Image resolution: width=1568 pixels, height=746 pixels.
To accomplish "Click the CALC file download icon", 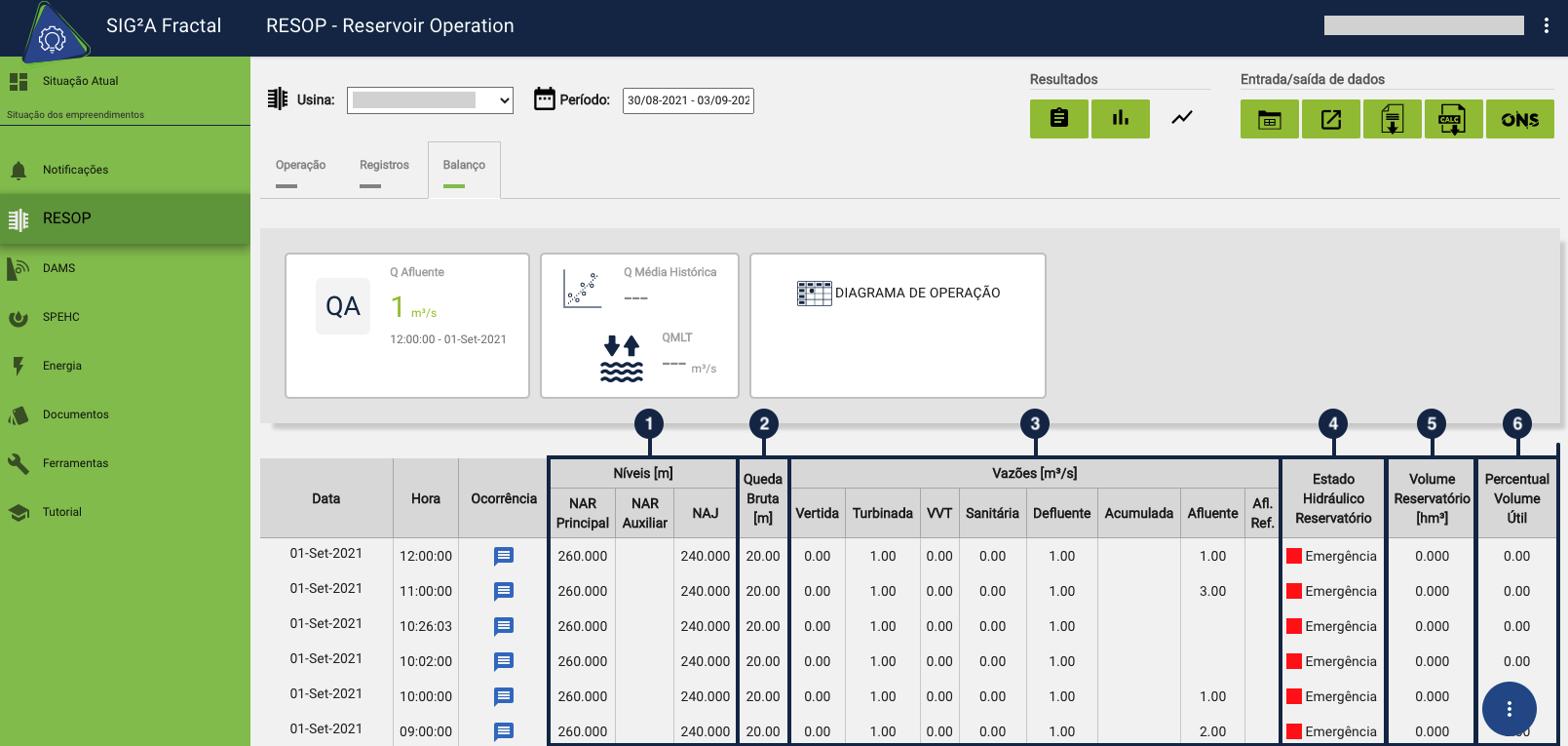I will click(1452, 120).
